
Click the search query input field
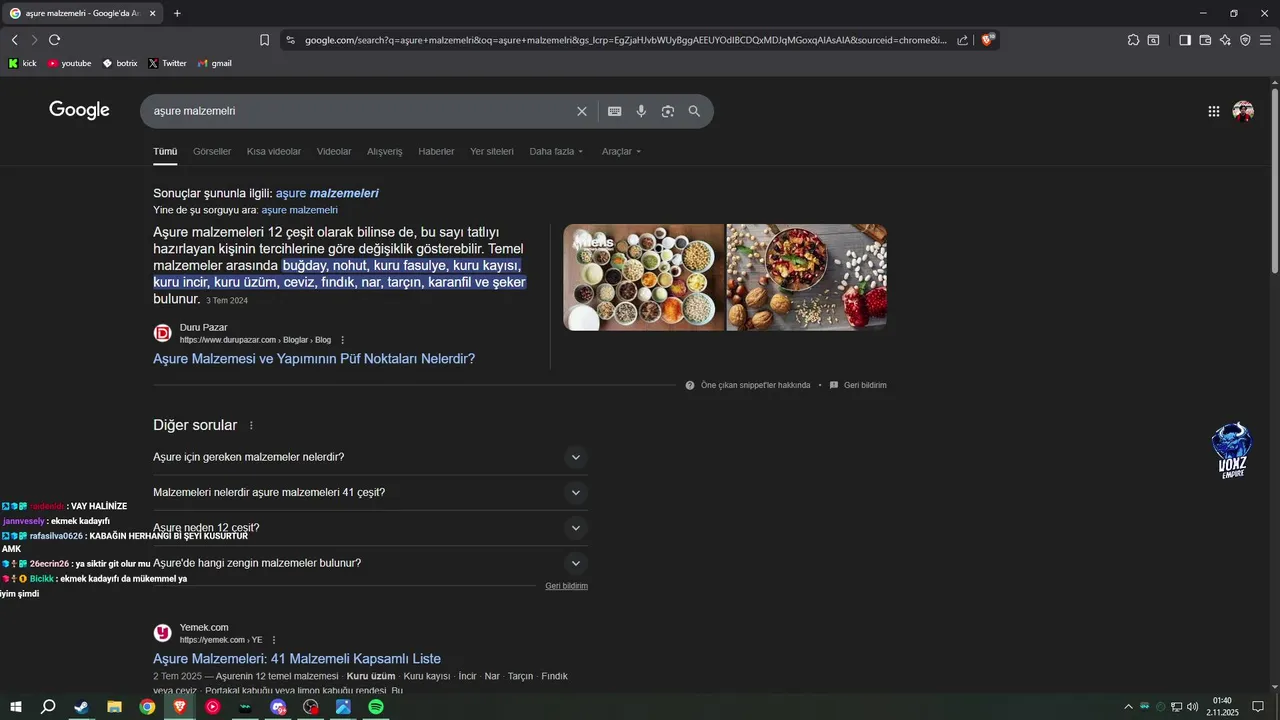pyautogui.click(x=360, y=111)
